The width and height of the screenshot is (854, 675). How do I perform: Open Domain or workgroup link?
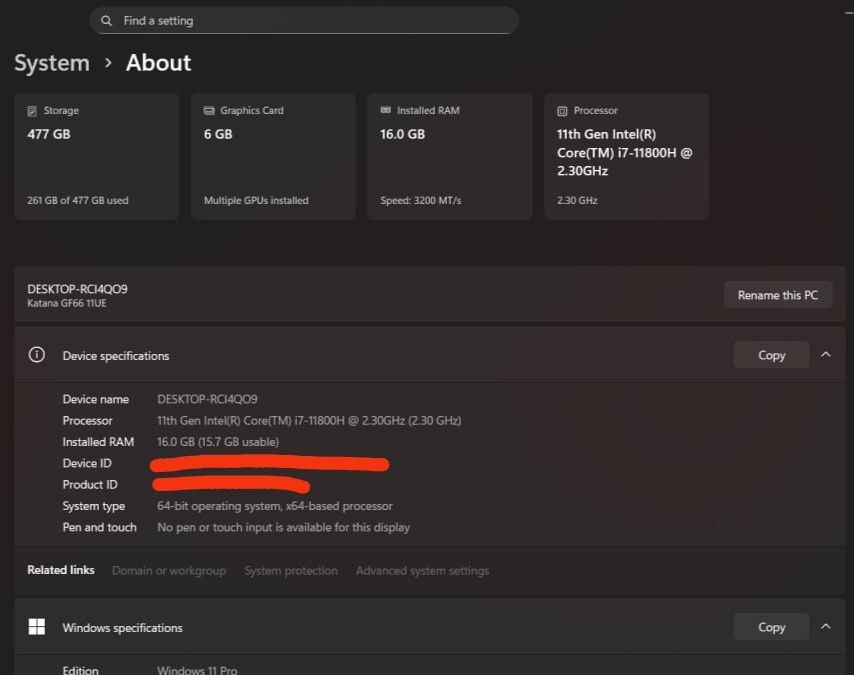click(169, 570)
